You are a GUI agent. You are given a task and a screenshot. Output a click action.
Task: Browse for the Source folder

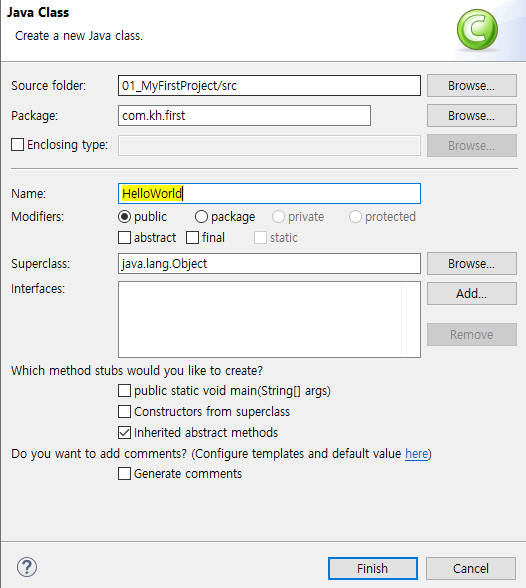pos(472,86)
